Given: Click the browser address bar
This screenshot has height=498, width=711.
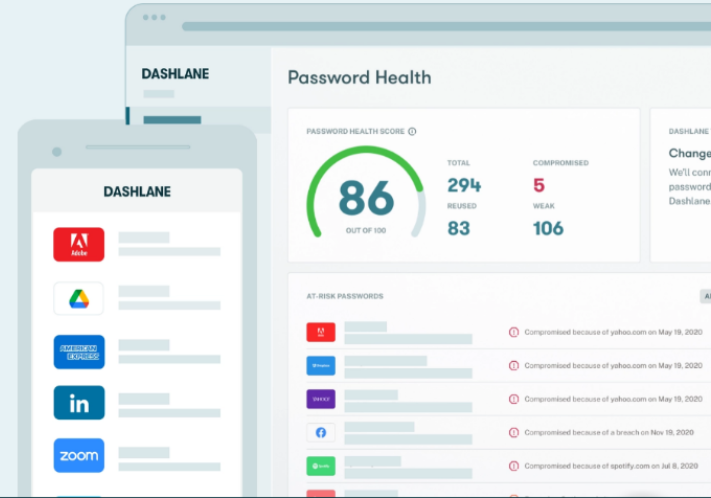Looking at the screenshot, I should point(440,26).
